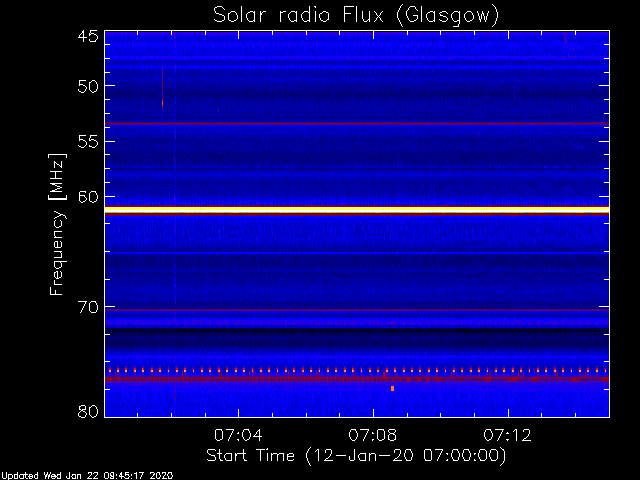This screenshot has height=480, width=640.
Task: Click the "60" frequency axis value
Action: click(x=88, y=197)
